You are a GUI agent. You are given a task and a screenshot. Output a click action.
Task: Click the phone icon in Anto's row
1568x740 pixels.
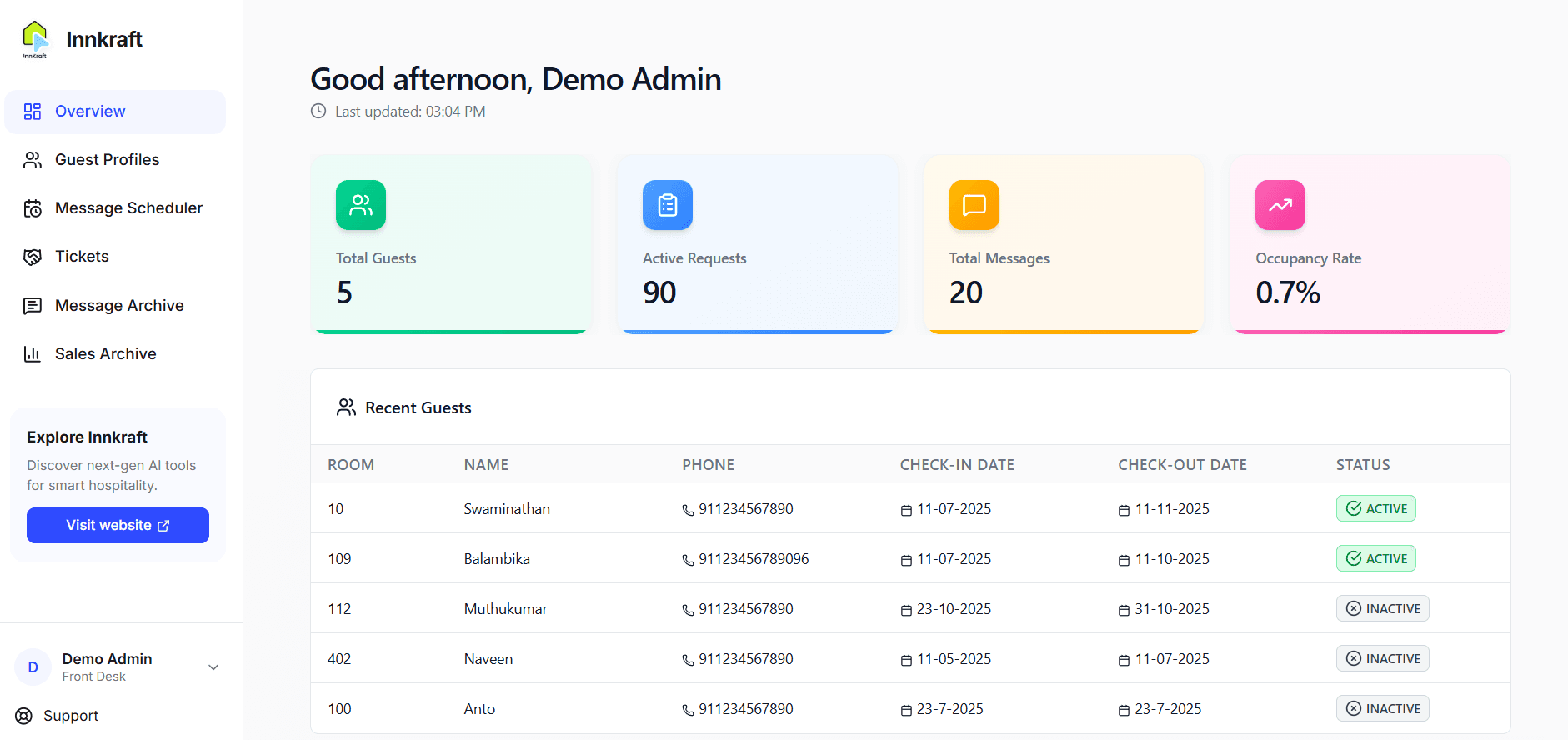(688, 710)
